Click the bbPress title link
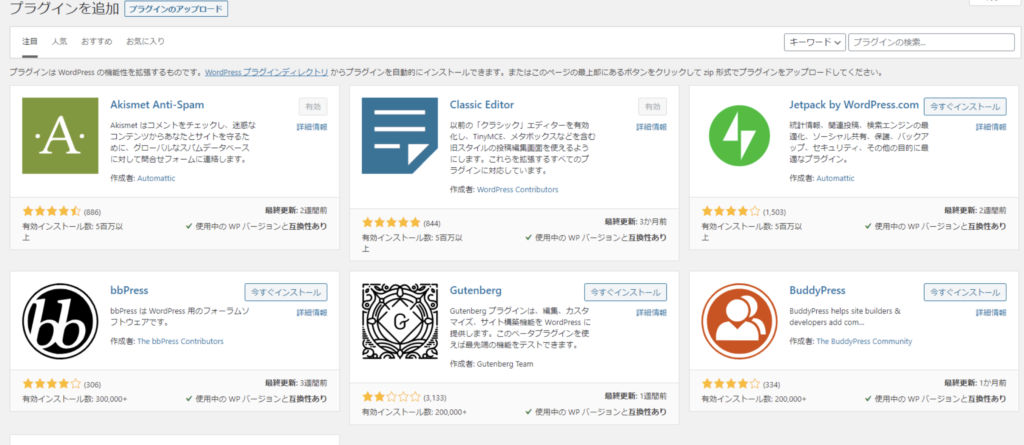 (x=129, y=290)
